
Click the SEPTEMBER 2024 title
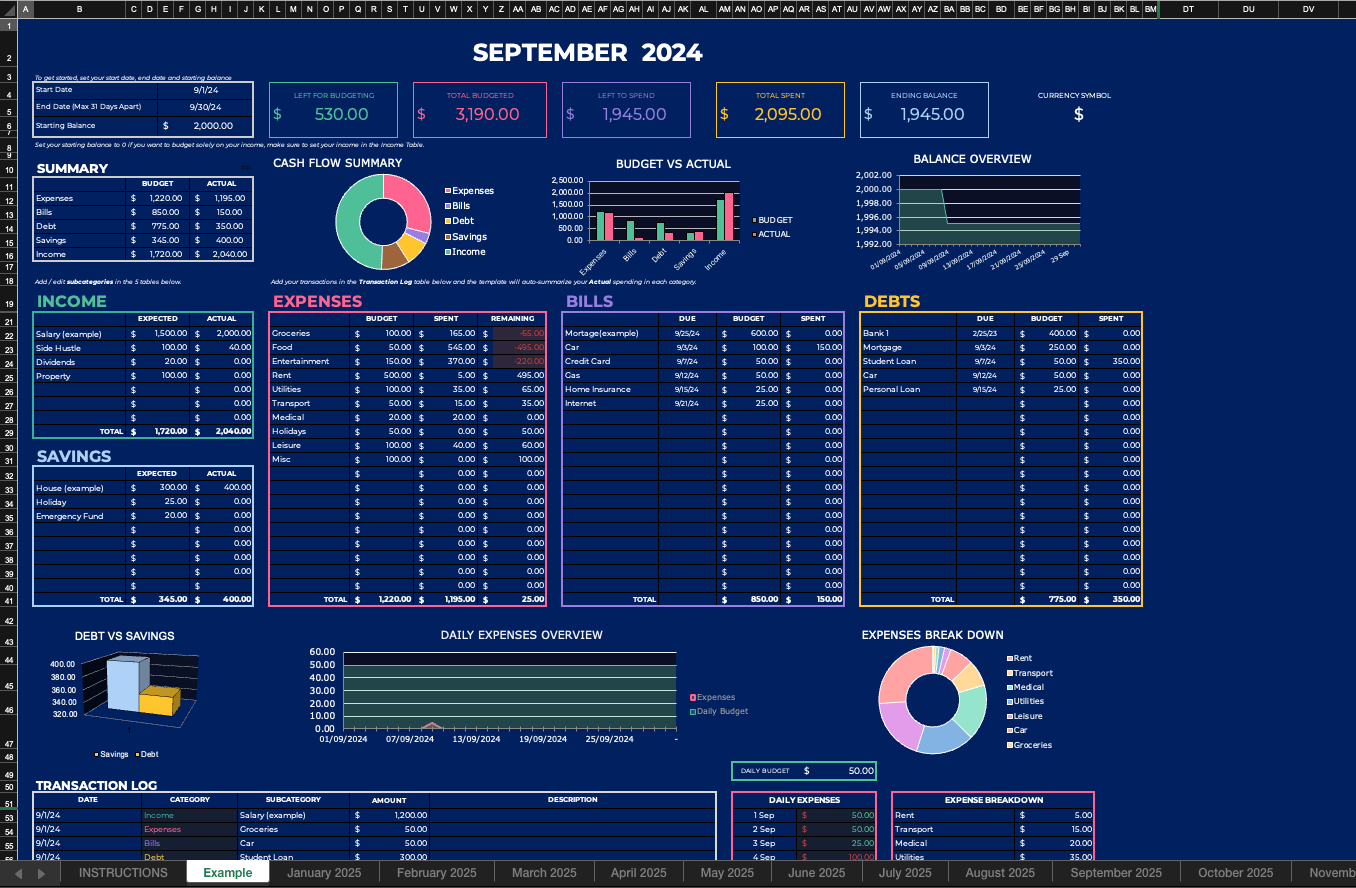click(x=588, y=53)
